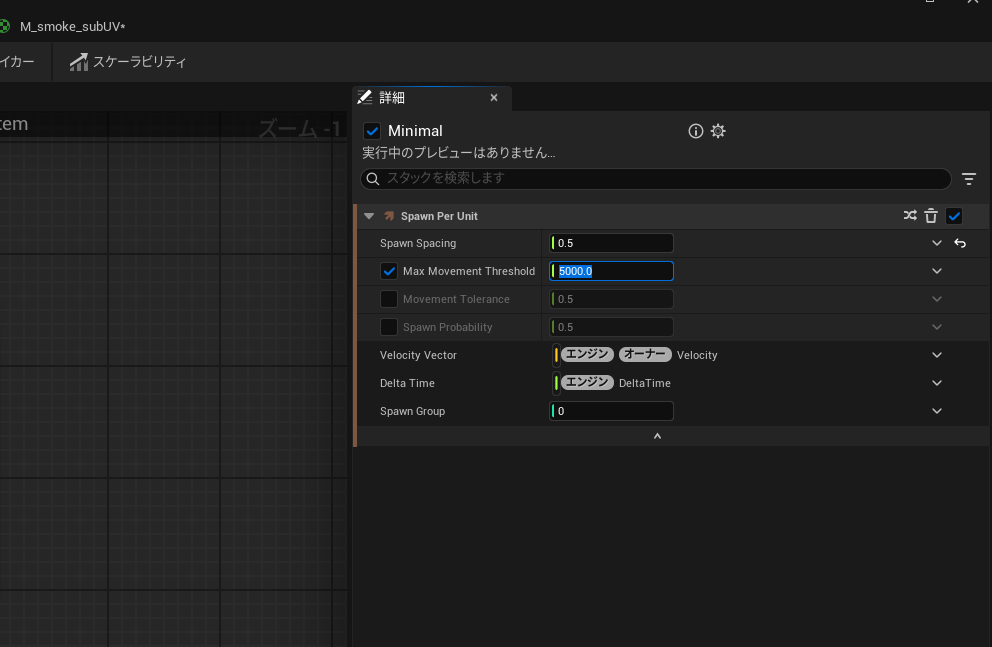Click the shuffle icon on Spawn Per Unit

pyautogui.click(x=910, y=216)
